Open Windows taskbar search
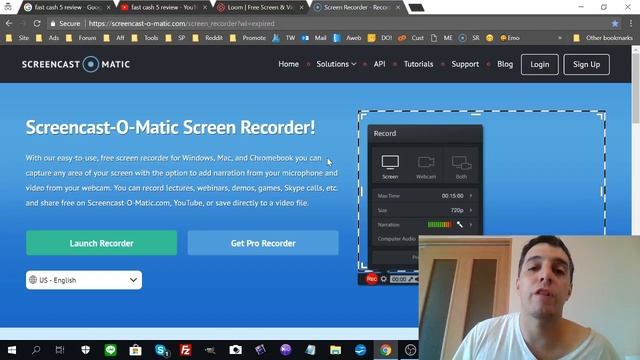This screenshot has height=360, width=640. (36, 350)
